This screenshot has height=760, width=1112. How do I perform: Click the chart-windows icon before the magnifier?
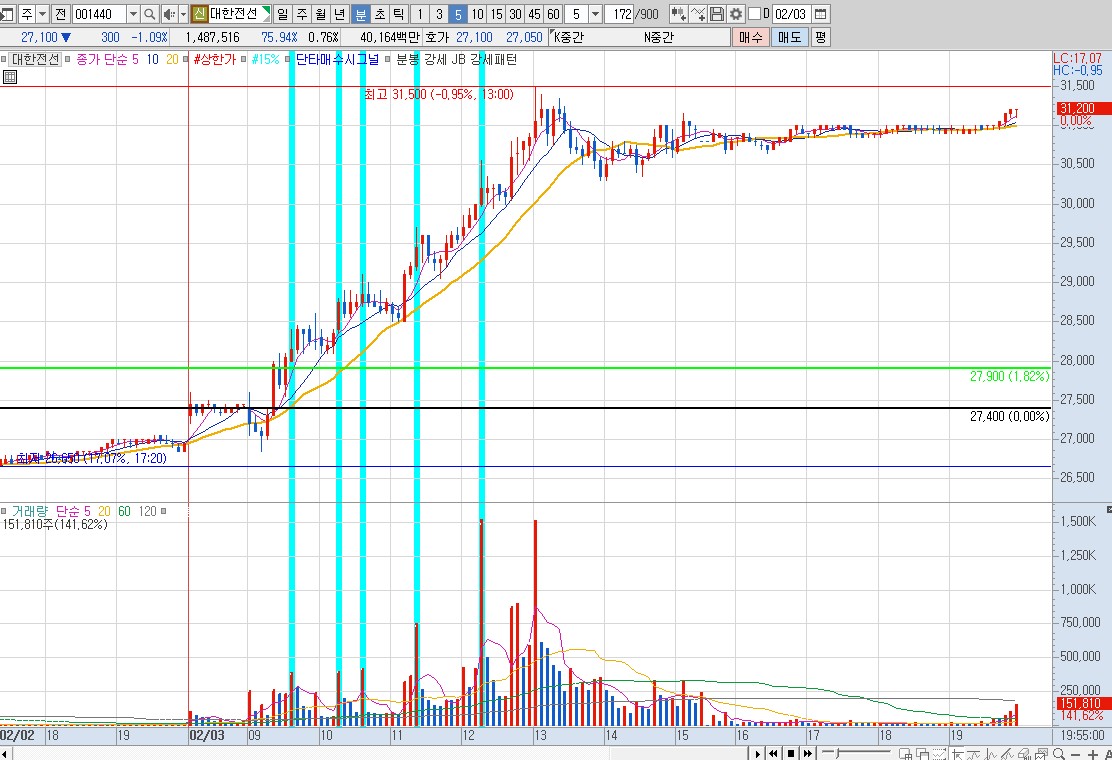[1041, 754]
